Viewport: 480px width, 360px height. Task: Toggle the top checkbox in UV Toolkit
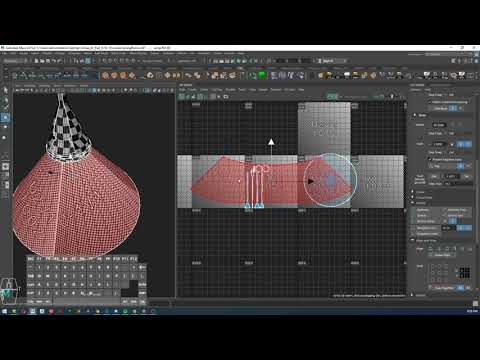click(430, 102)
